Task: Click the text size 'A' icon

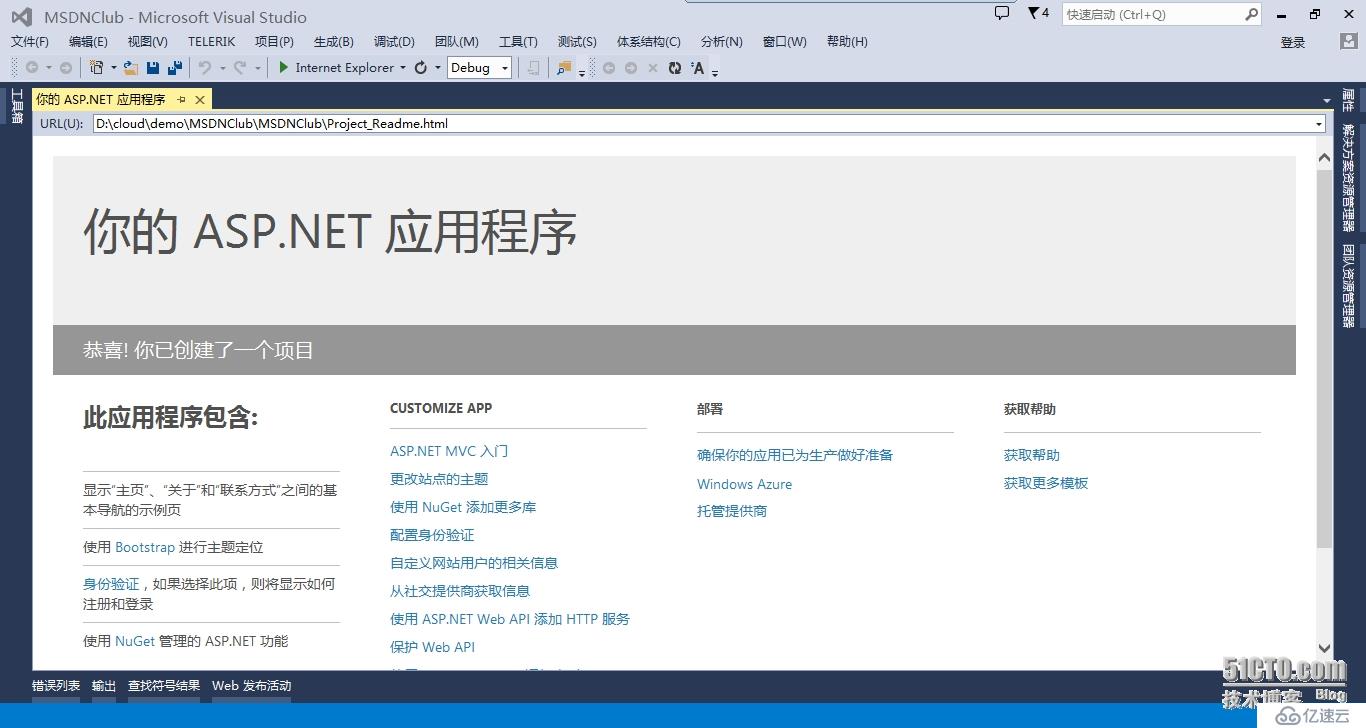Action: tap(698, 68)
